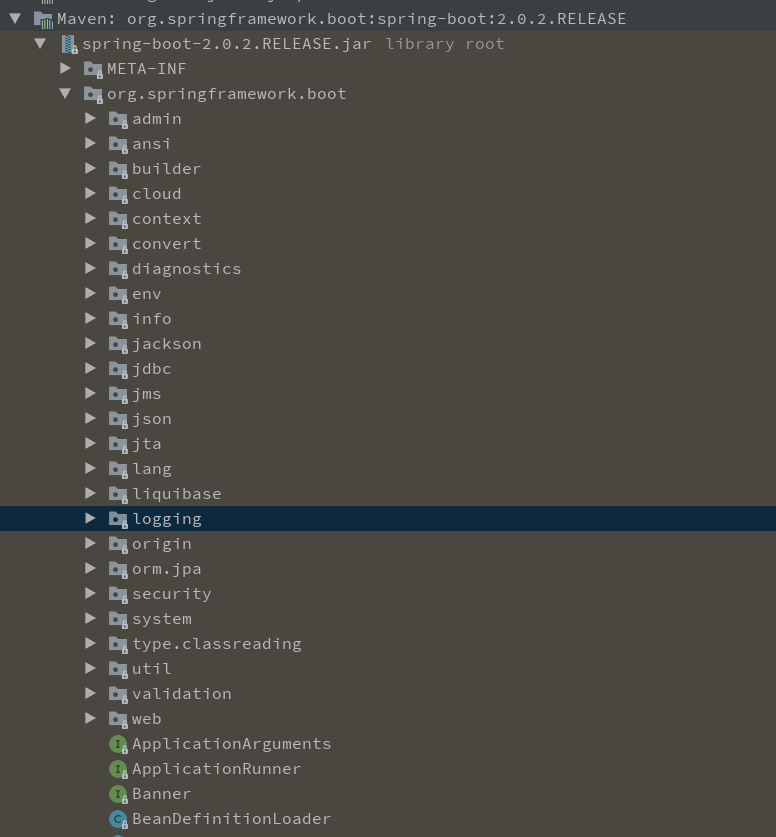Select the highlighted logging package row

click(166, 518)
